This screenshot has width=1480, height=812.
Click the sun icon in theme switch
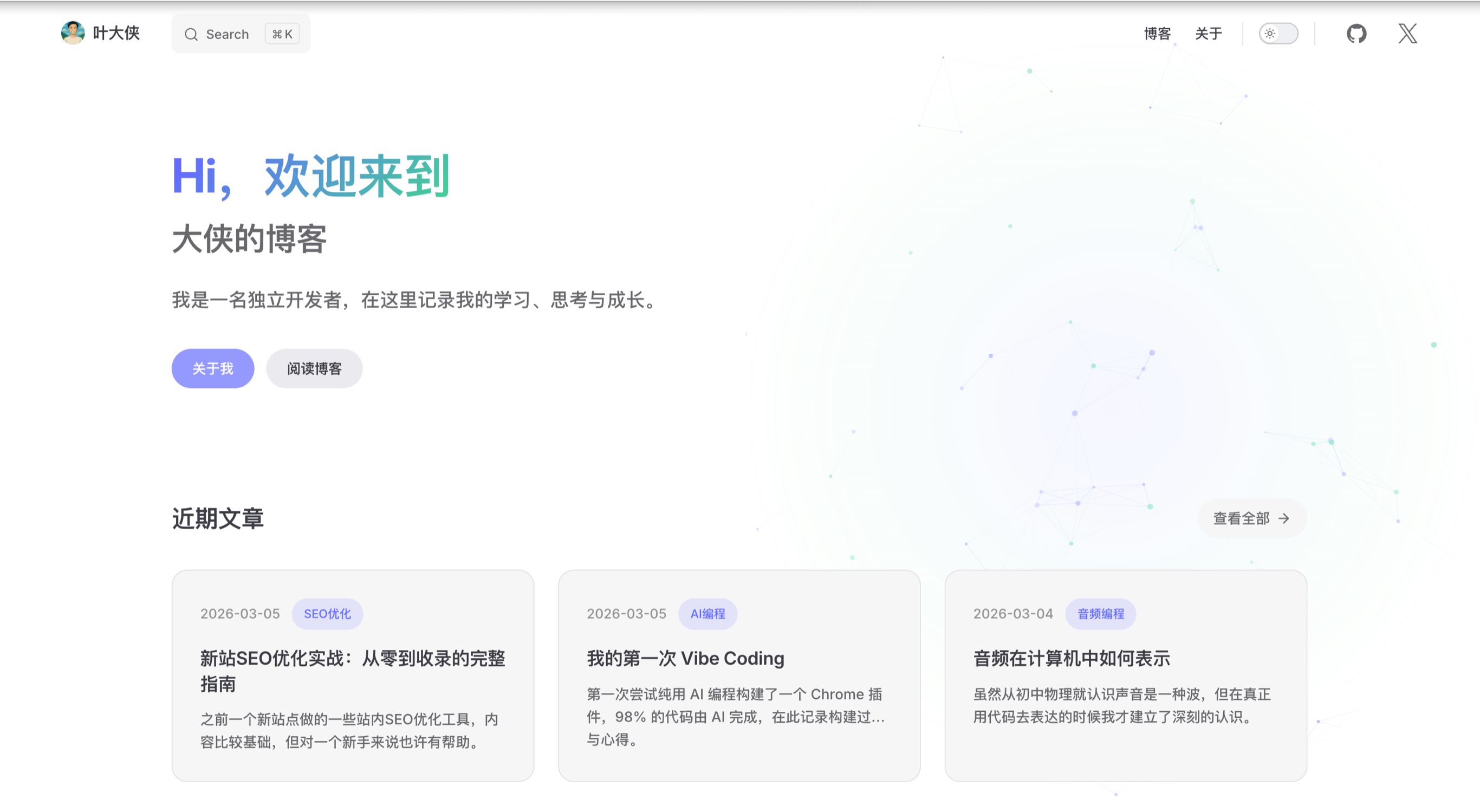1270,34
